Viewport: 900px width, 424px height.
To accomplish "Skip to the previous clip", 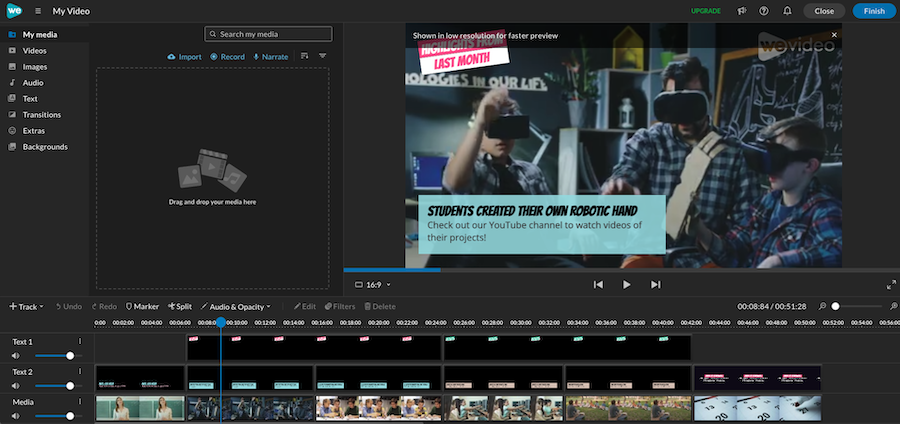I will 598,285.
